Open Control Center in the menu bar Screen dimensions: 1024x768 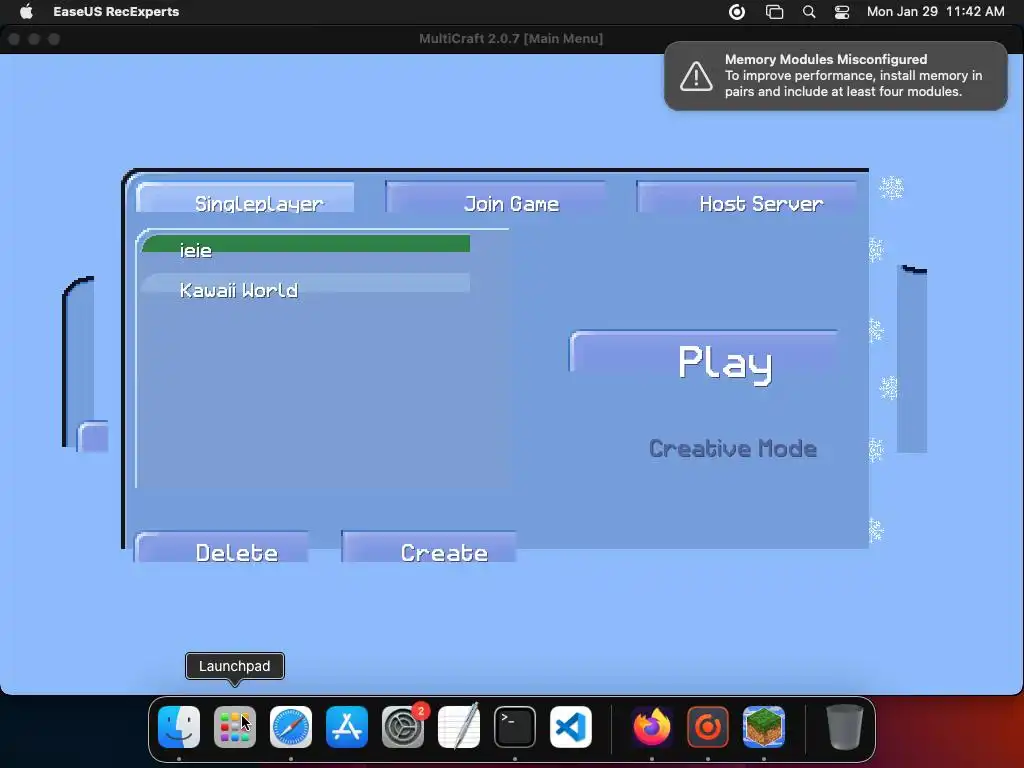(842, 12)
